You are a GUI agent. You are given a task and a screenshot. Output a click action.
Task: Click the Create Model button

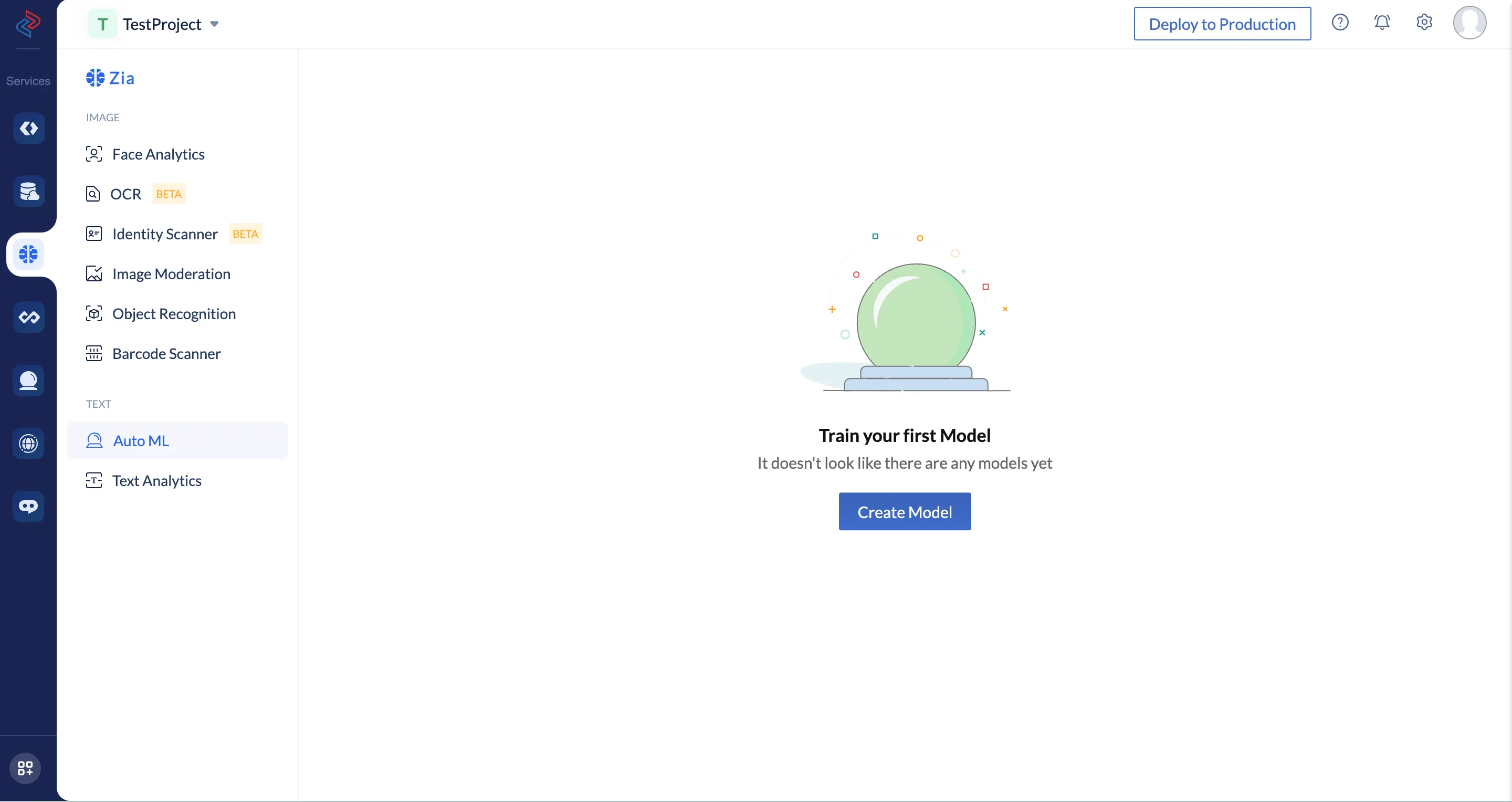click(x=905, y=512)
